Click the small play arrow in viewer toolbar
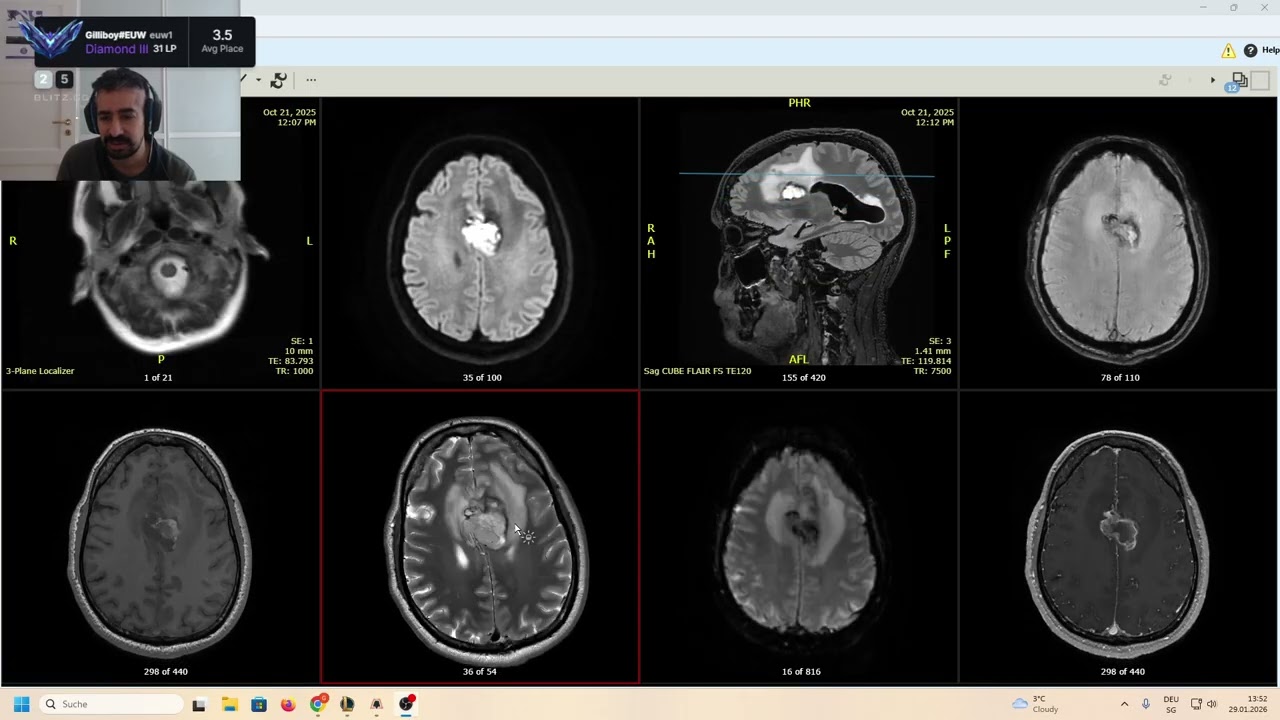Image resolution: width=1280 pixels, height=720 pixels. [1213, 80]
